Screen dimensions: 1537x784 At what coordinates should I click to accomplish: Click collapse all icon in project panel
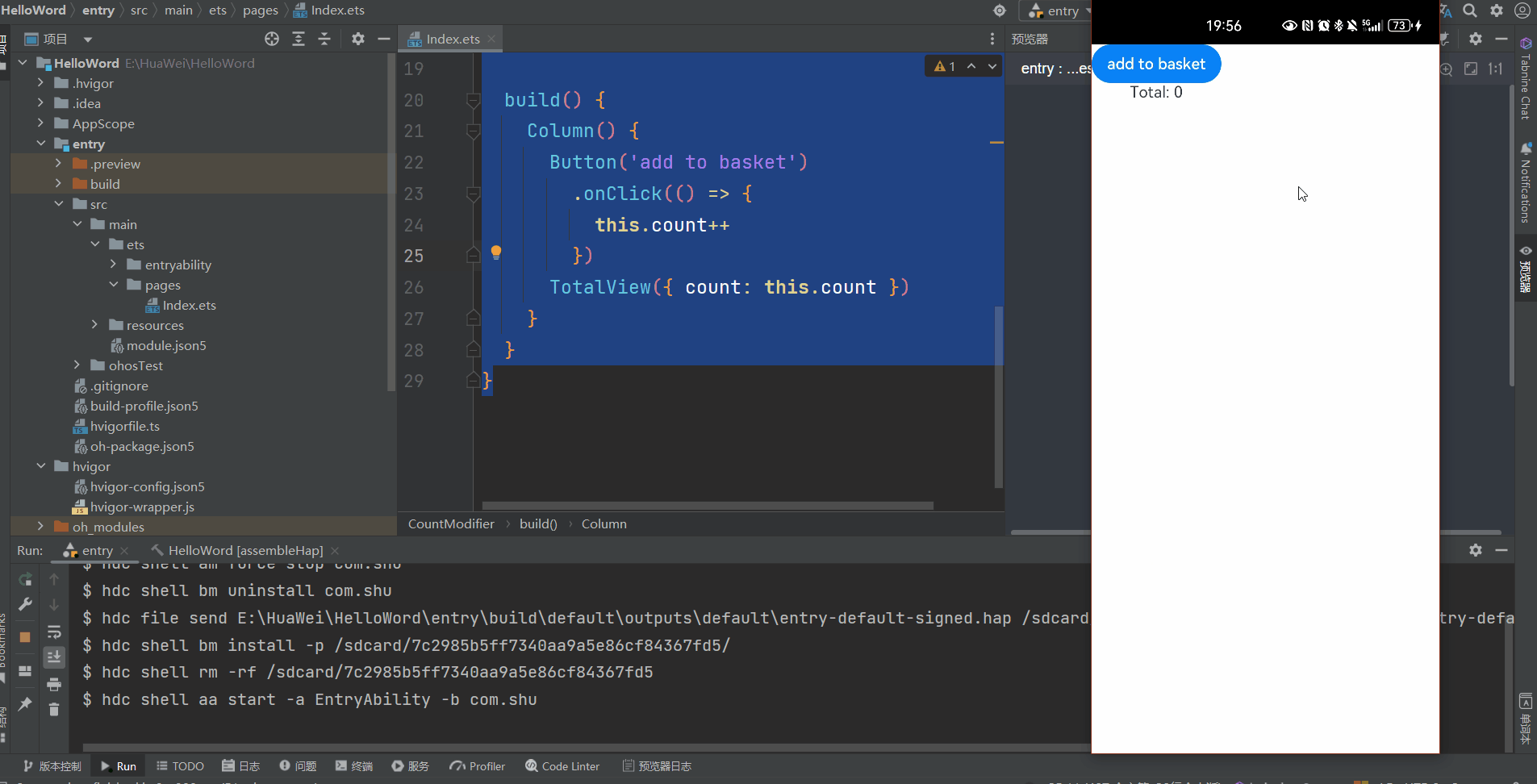(x=324, y=39)
